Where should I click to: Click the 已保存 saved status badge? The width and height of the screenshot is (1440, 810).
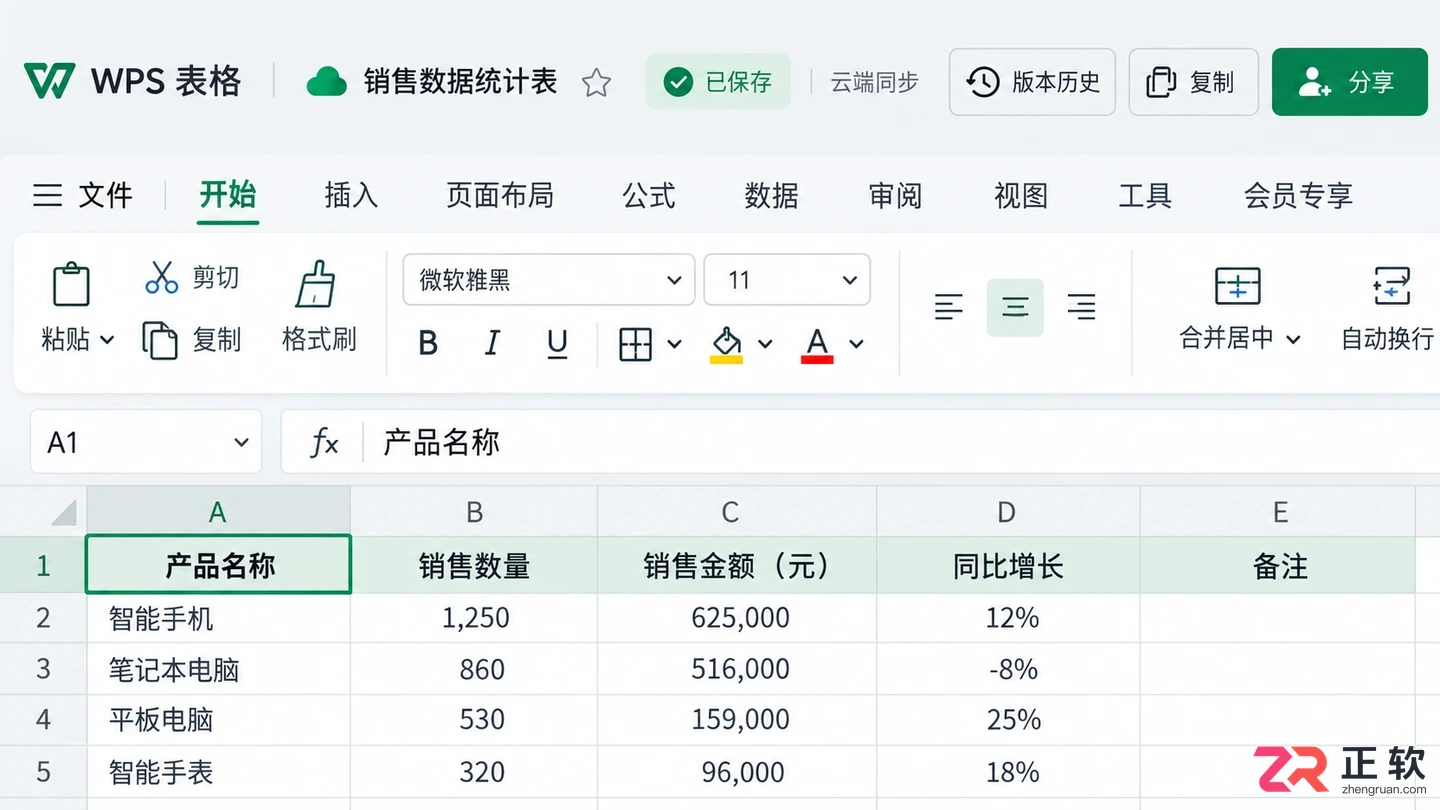[x=718, y=81]
